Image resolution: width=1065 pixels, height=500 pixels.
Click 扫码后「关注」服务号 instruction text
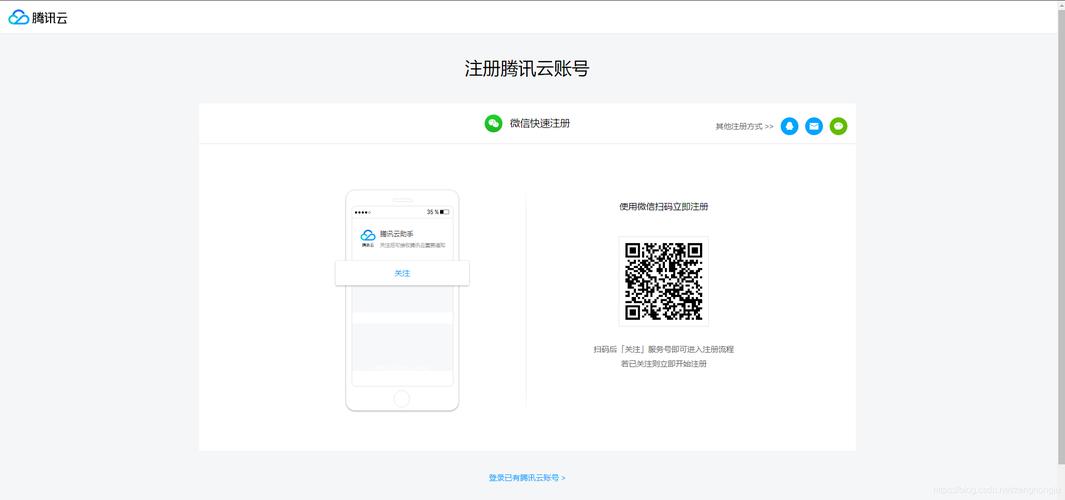664,349
